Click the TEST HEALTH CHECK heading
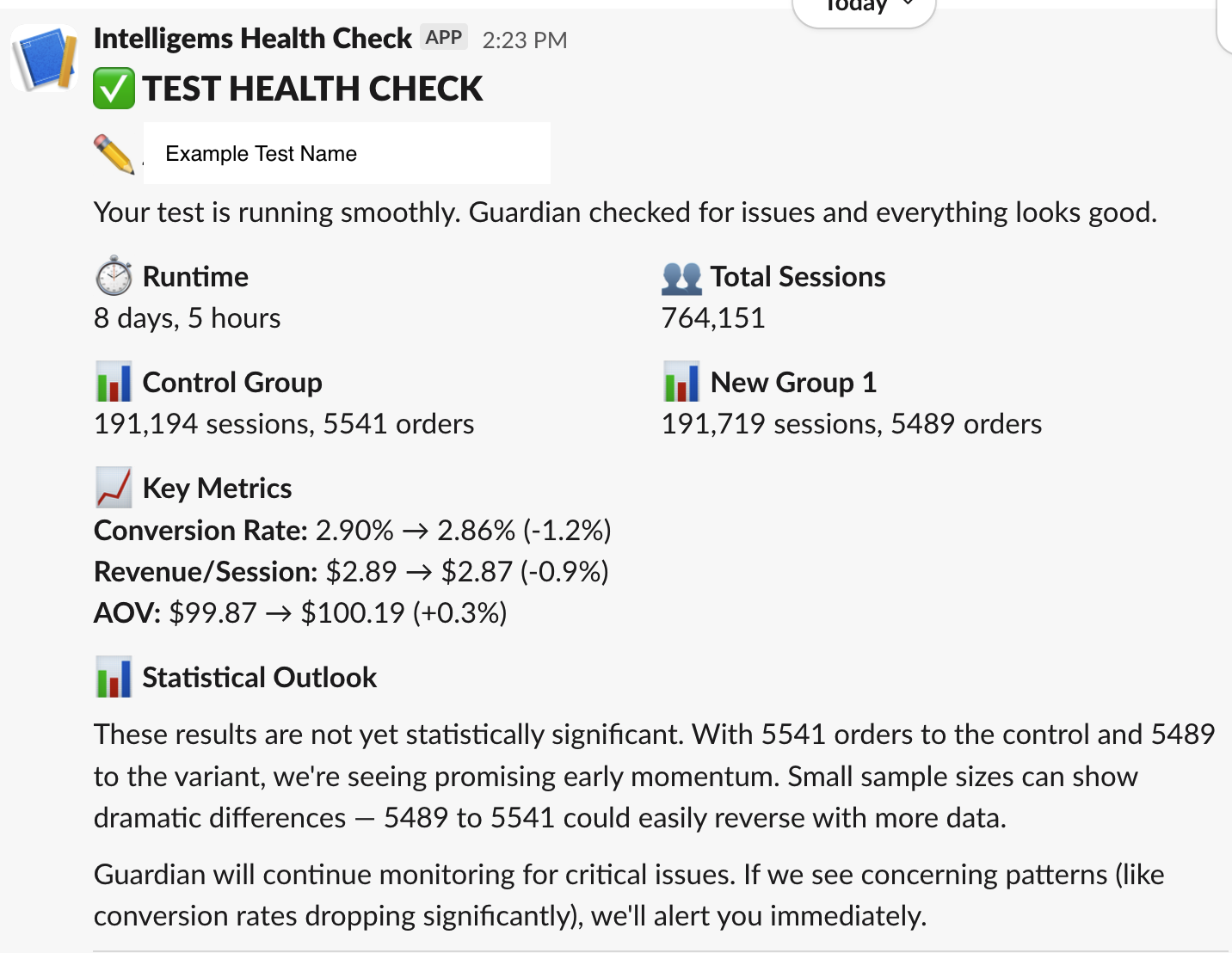Screen dimensions: 1232x953 tap(312, 89)
